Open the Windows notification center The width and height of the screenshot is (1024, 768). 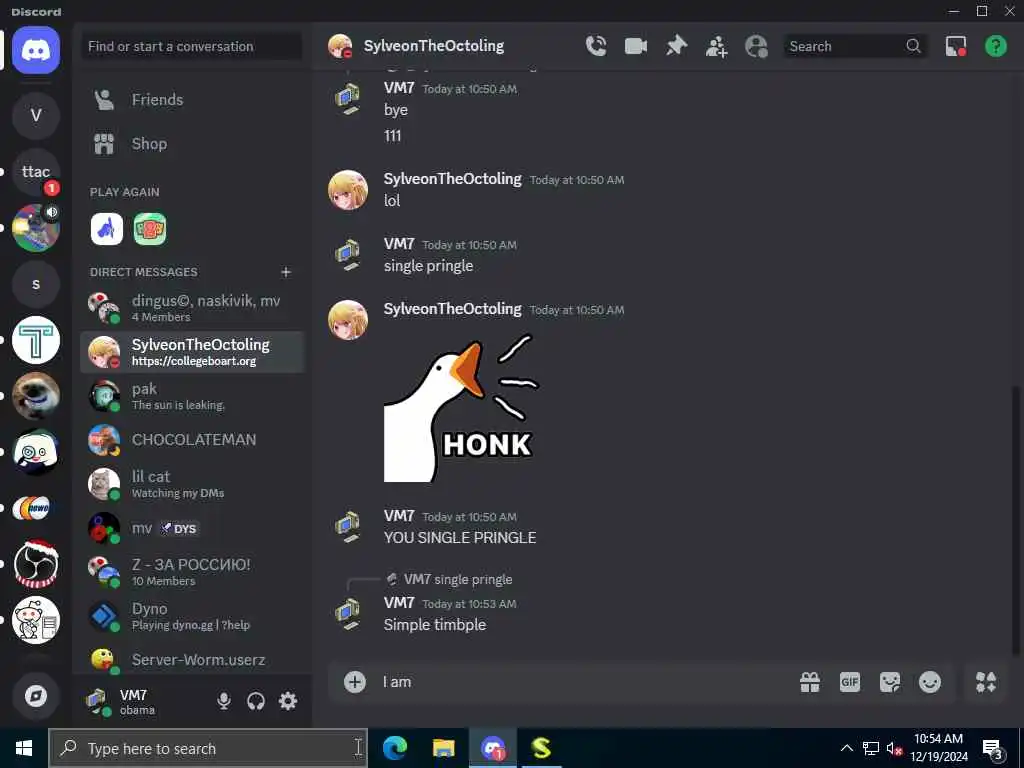tap(993, 749)
